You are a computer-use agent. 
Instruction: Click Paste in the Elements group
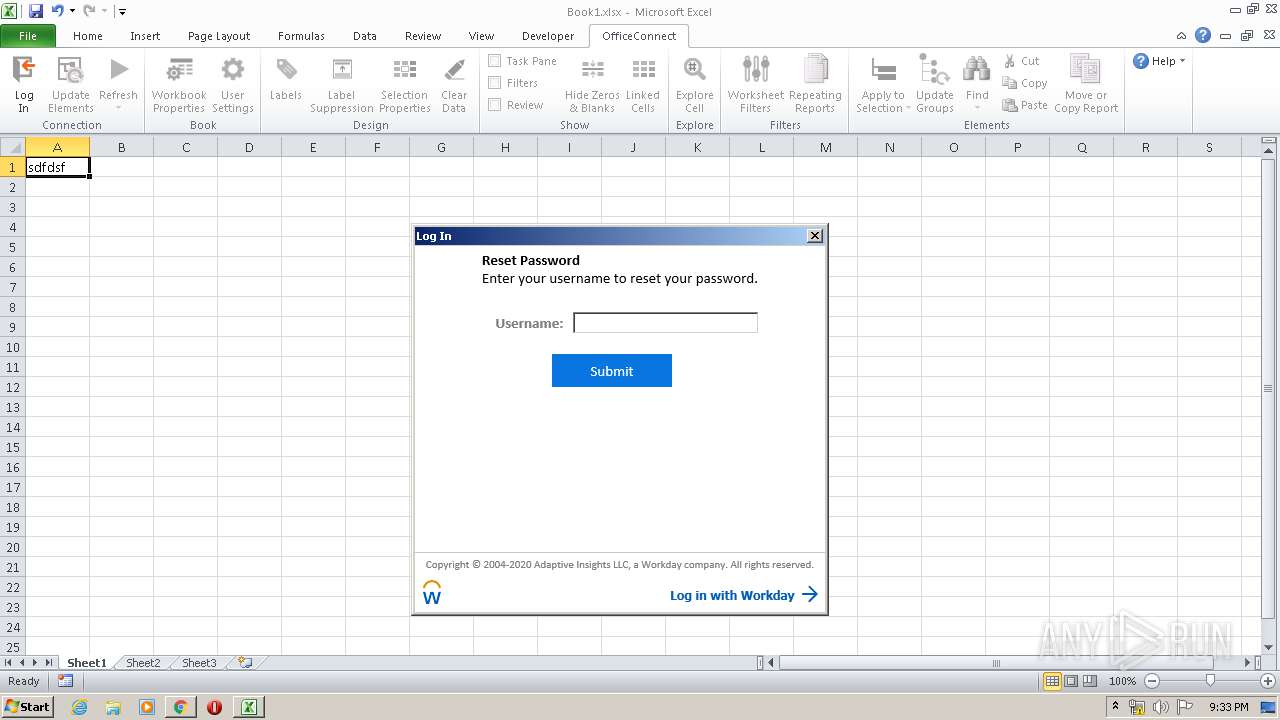tap(1025, 105)
